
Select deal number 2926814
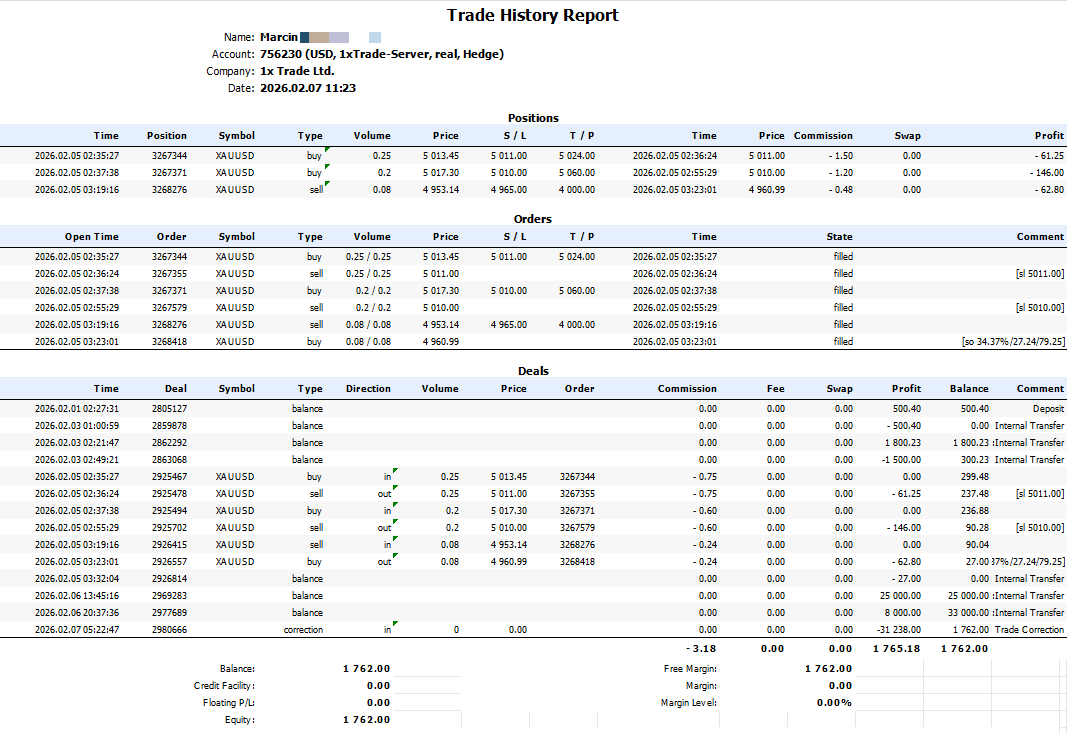(x=169, y=579)
